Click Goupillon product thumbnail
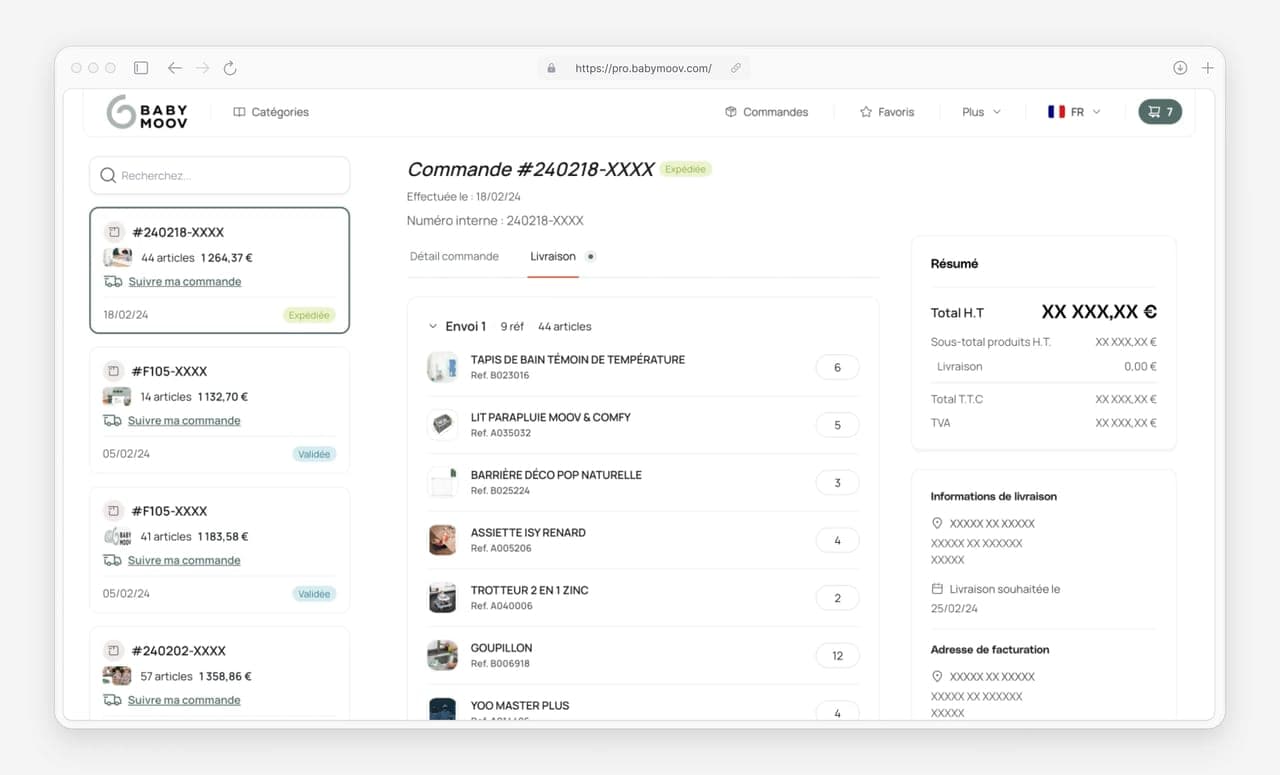The width and height of the screenshot is (1280, 775). pyautogui.click(x=442, y=656)
